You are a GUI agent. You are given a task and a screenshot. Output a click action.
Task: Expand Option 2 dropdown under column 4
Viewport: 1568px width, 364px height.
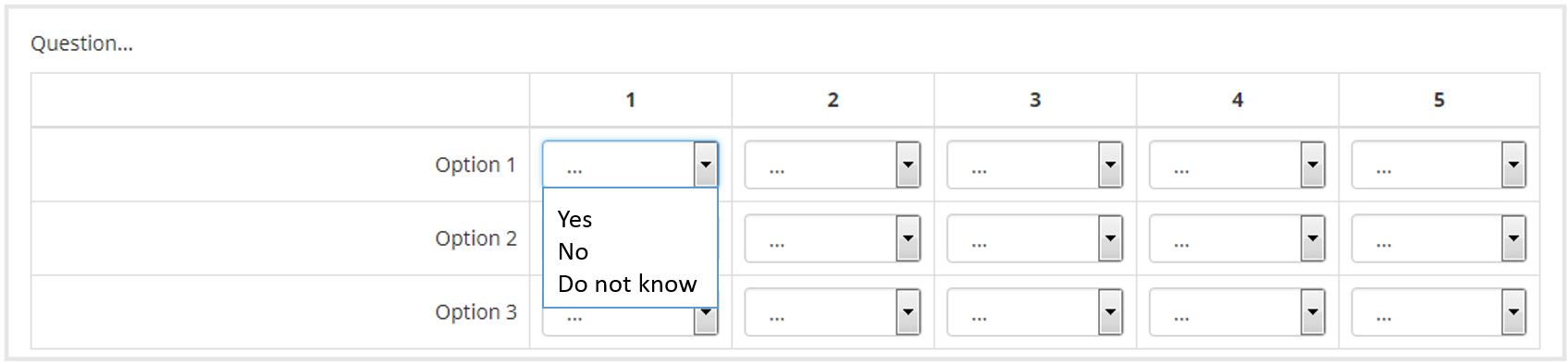click(1237, 238)
